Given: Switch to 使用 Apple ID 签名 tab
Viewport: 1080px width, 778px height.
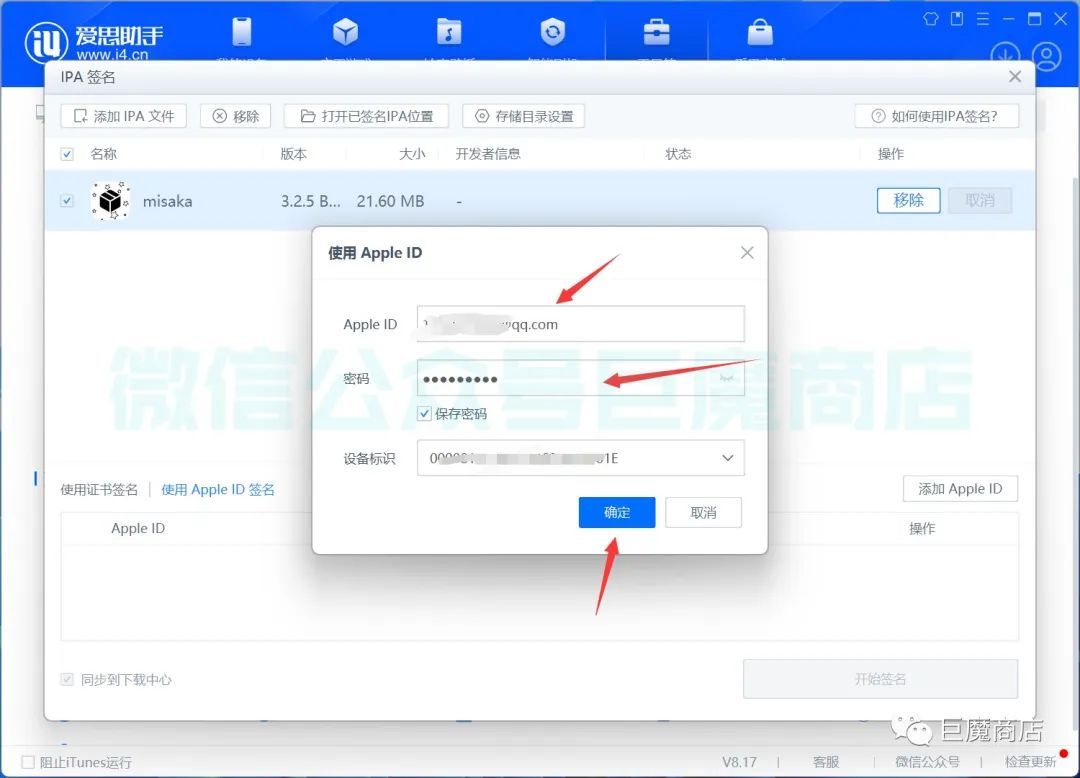Looking at the screenshot, I should [218, 490].
